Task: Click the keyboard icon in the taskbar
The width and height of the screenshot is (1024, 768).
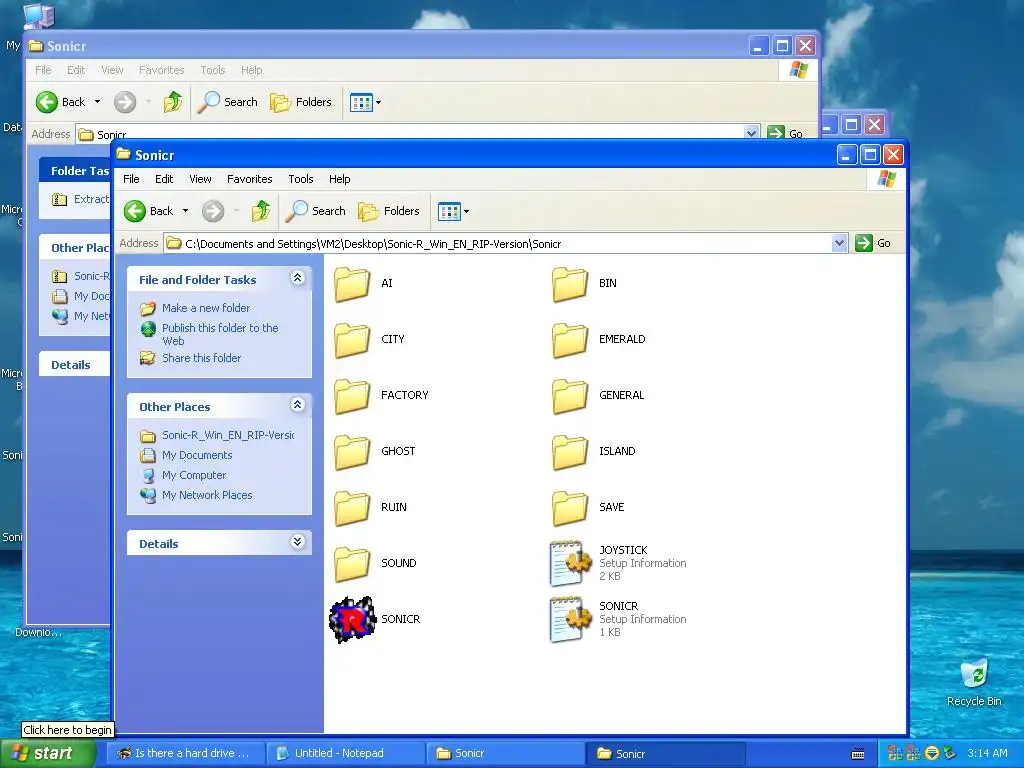Action: click(858, 754)
